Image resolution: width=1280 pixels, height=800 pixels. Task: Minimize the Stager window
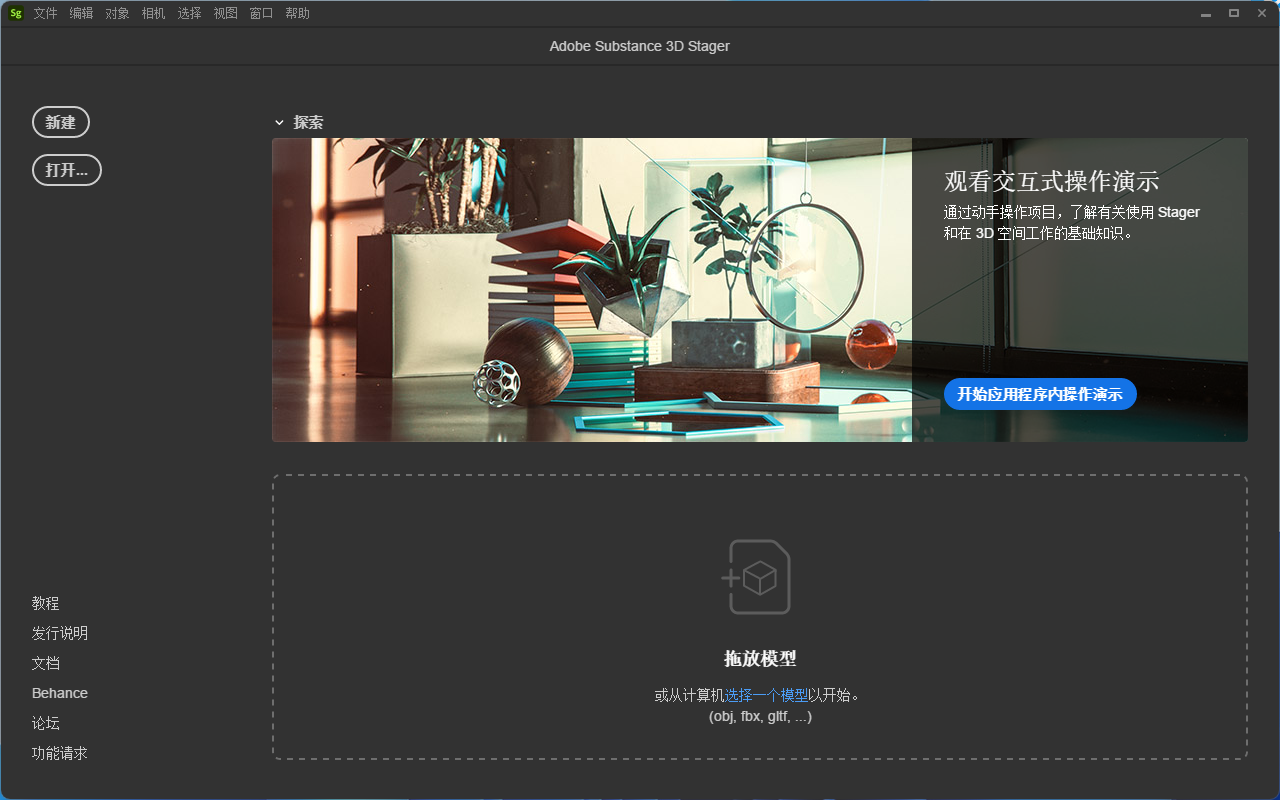(1207, 13)
